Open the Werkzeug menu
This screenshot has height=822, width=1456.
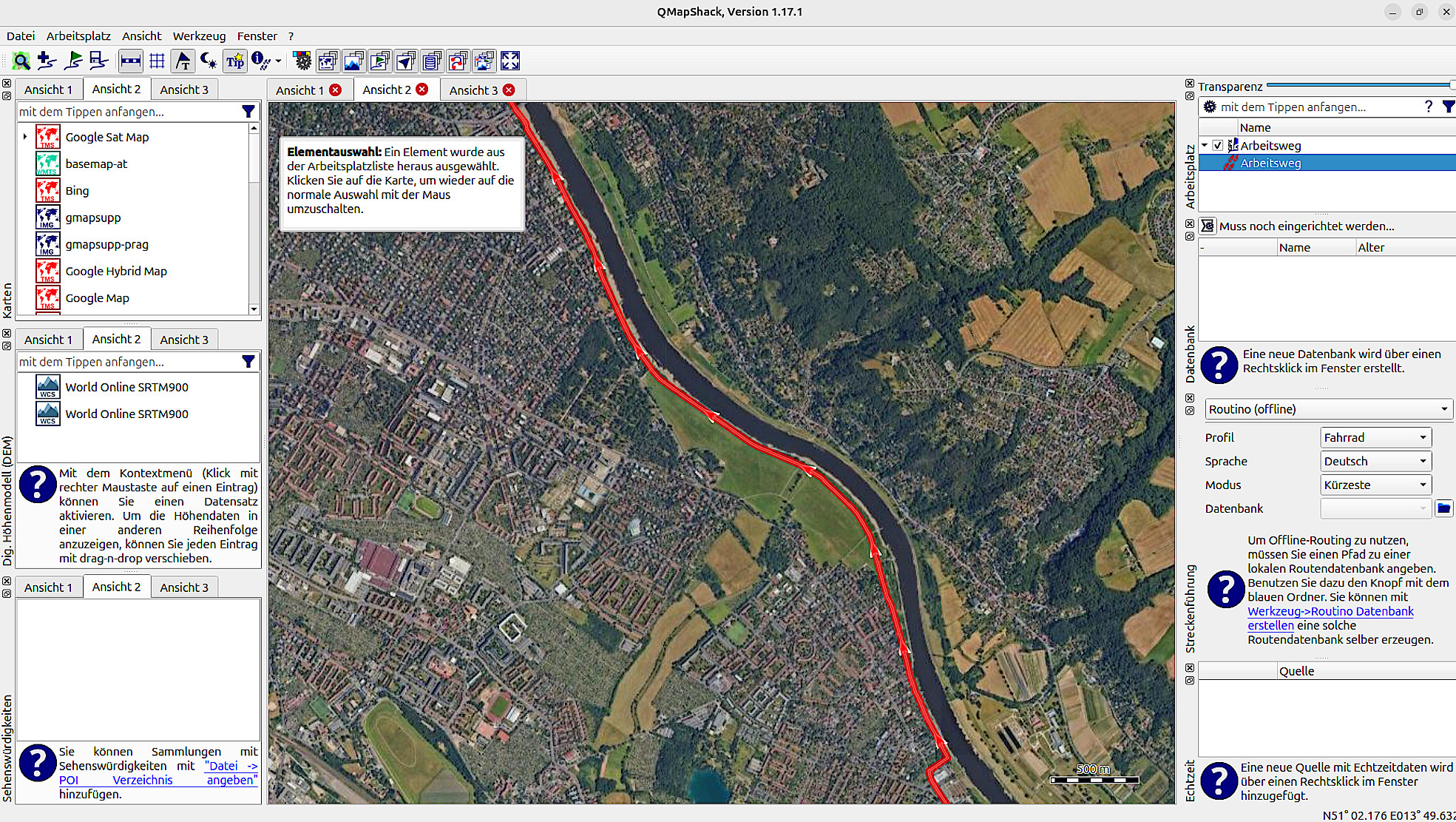[x=199, y=36]
